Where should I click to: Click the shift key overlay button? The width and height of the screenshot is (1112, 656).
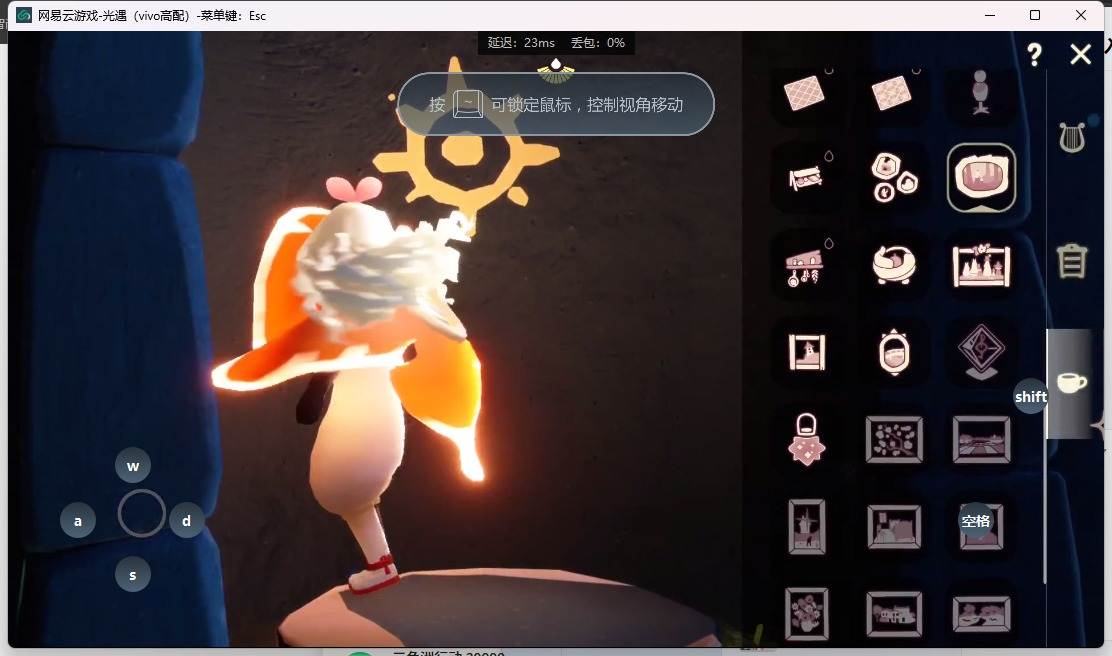pyautogui.click(x=1030, y=396)
